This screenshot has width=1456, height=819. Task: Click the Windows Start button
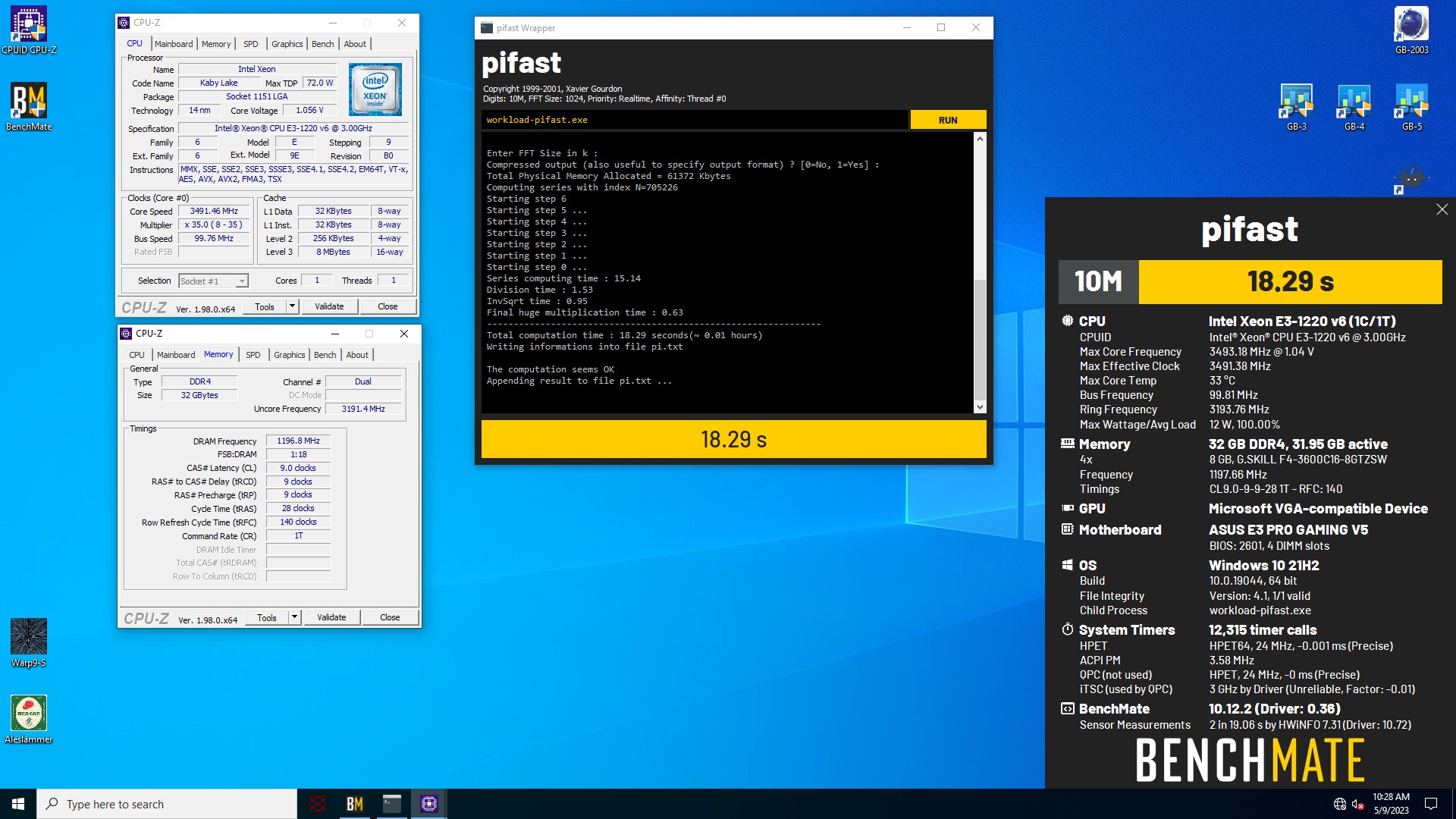[18, 804]
